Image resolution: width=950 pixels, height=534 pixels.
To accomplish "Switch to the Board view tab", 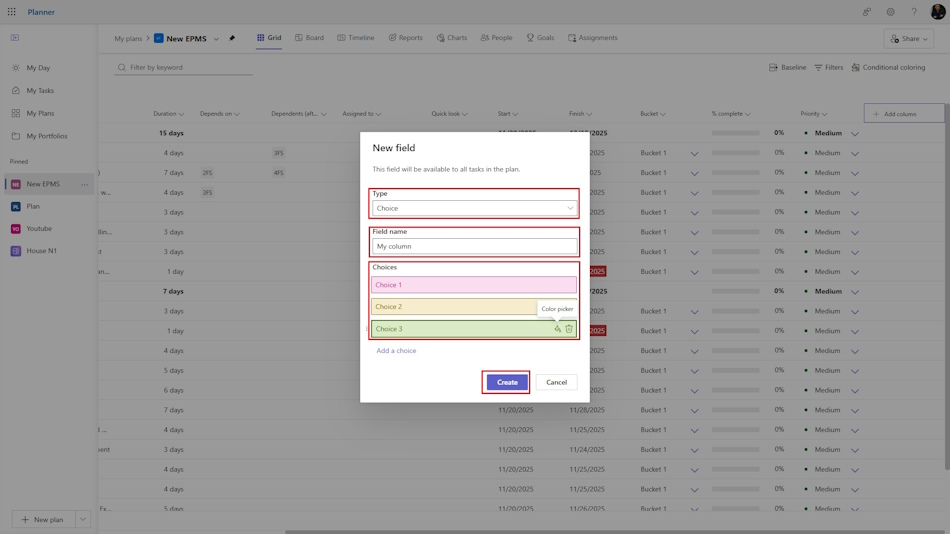I will [x=310, y=38].
